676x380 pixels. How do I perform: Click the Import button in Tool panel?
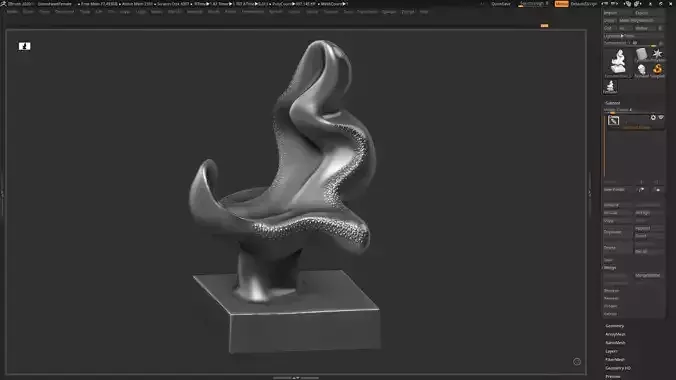coord(617,13)
